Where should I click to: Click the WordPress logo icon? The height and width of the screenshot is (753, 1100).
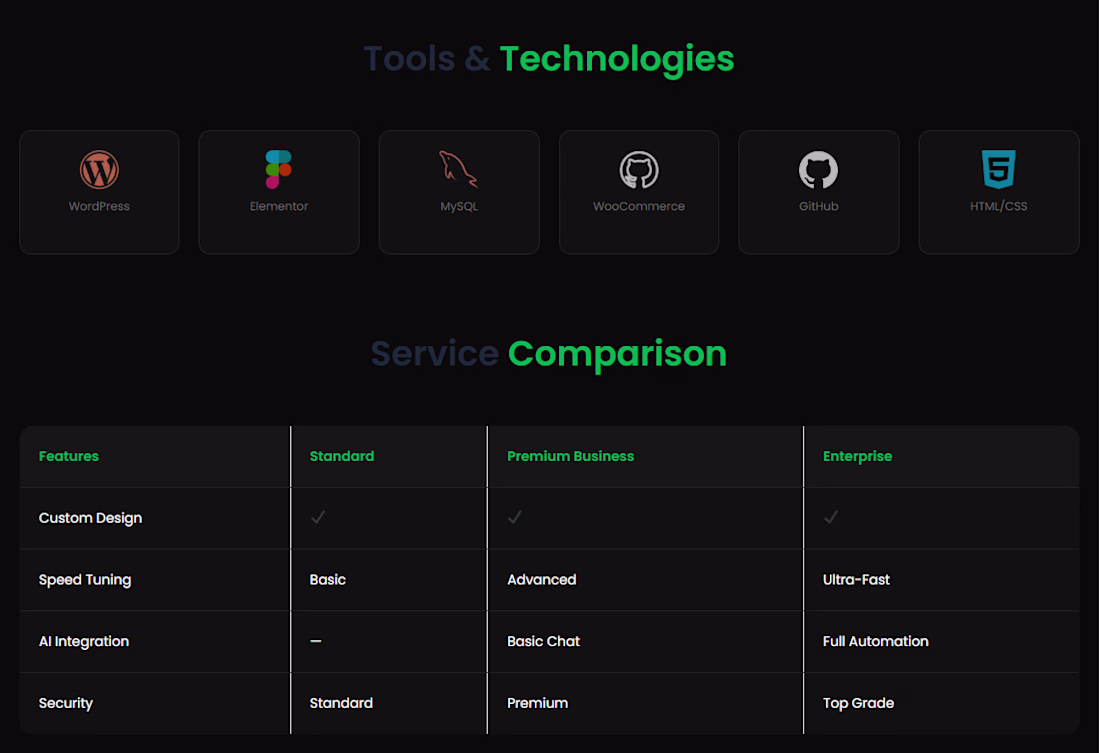tap(99, 170)
